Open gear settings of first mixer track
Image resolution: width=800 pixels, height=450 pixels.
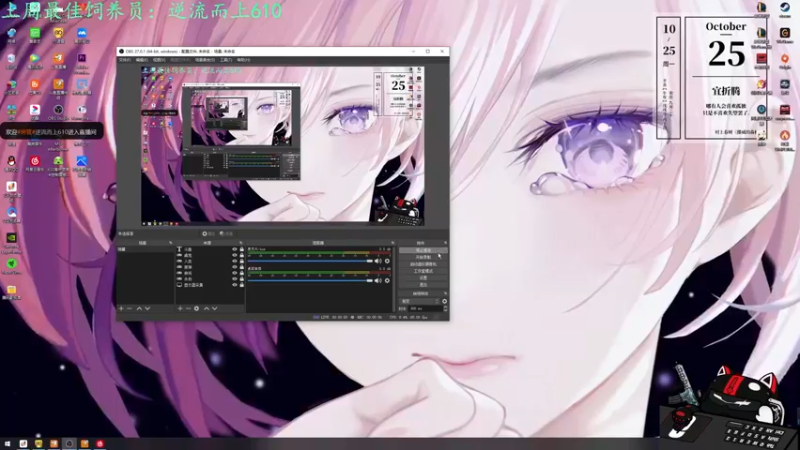387,261
